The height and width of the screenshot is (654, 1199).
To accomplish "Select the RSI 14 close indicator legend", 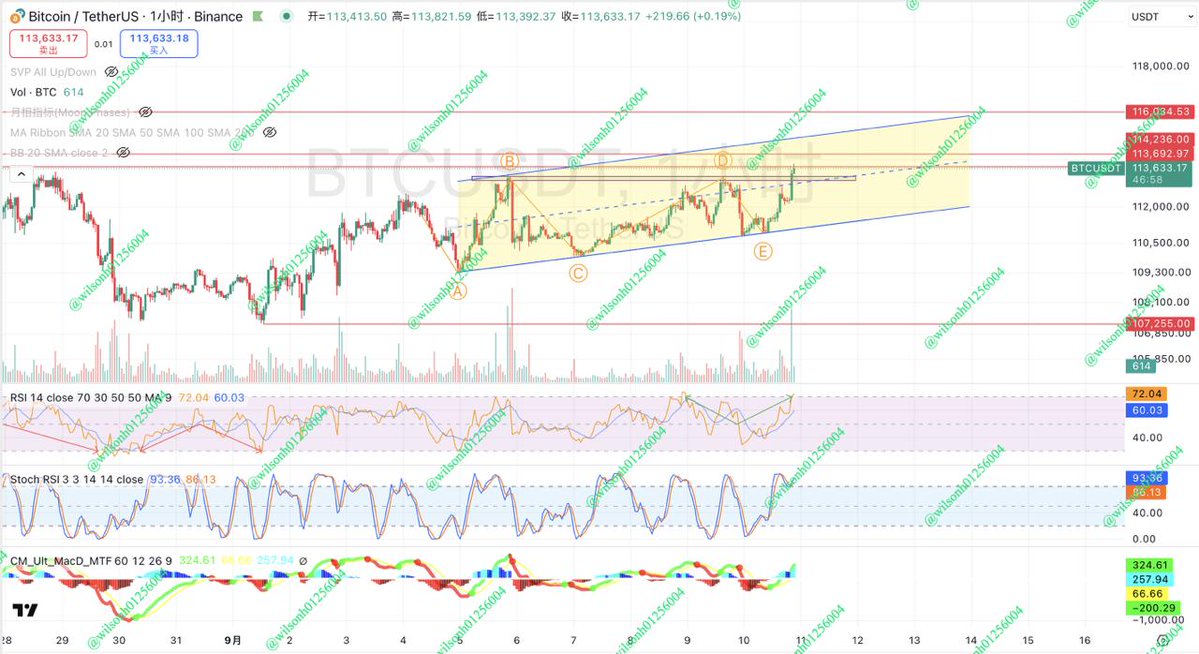I will click(x=91, y=398).
